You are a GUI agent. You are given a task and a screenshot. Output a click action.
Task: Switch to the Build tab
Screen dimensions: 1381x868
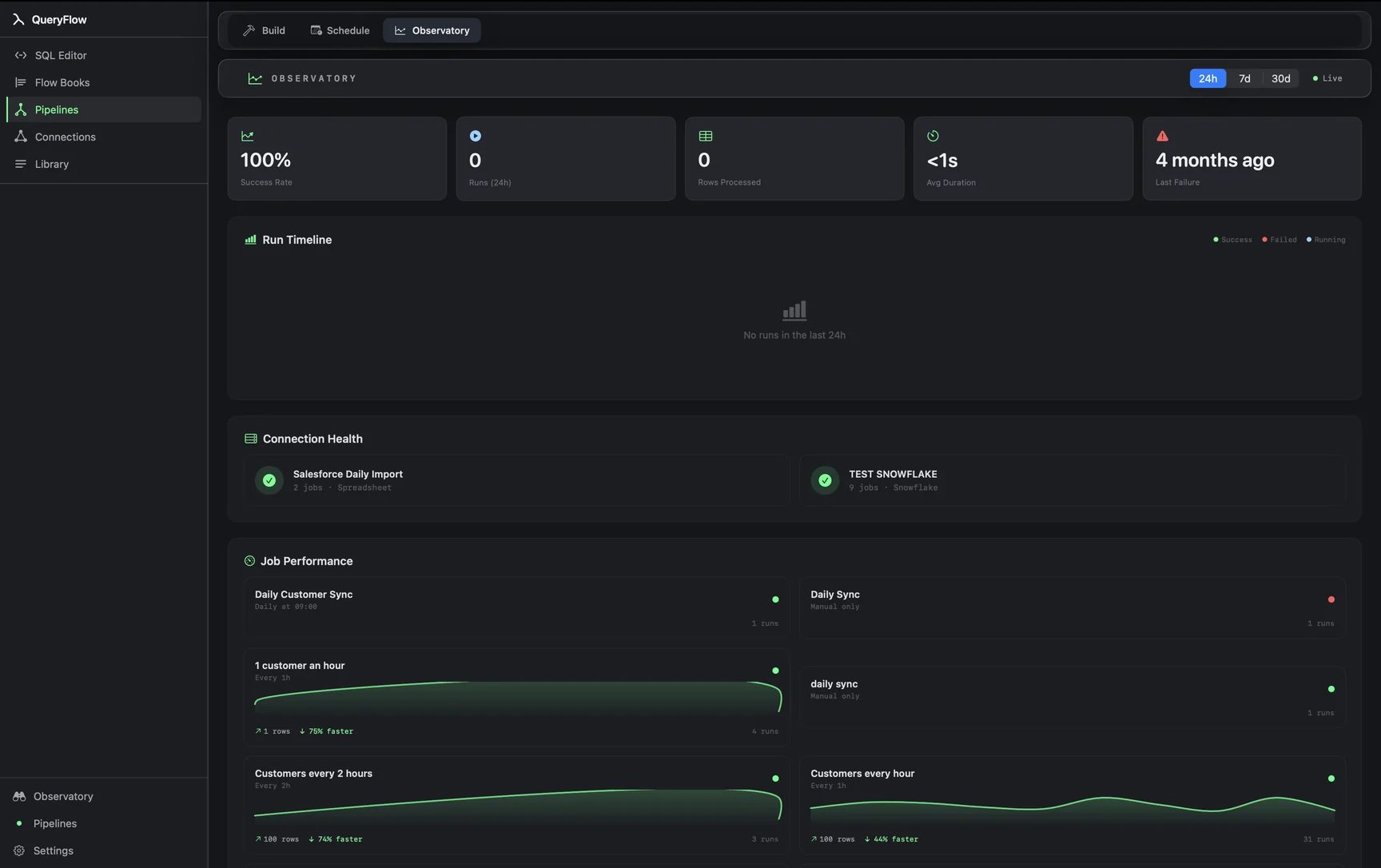(x=265, y=30)
